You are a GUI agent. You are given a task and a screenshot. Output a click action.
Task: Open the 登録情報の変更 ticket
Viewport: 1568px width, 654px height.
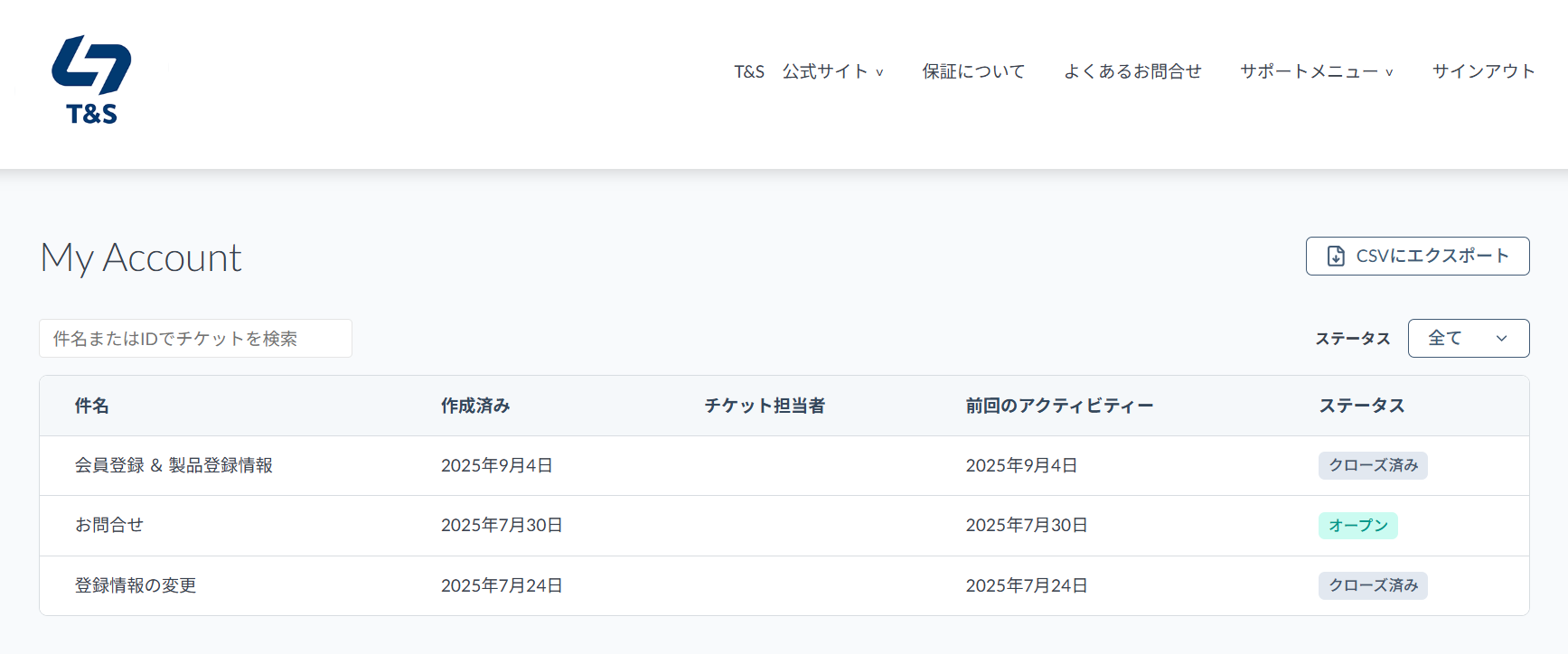tap(136, 585)
